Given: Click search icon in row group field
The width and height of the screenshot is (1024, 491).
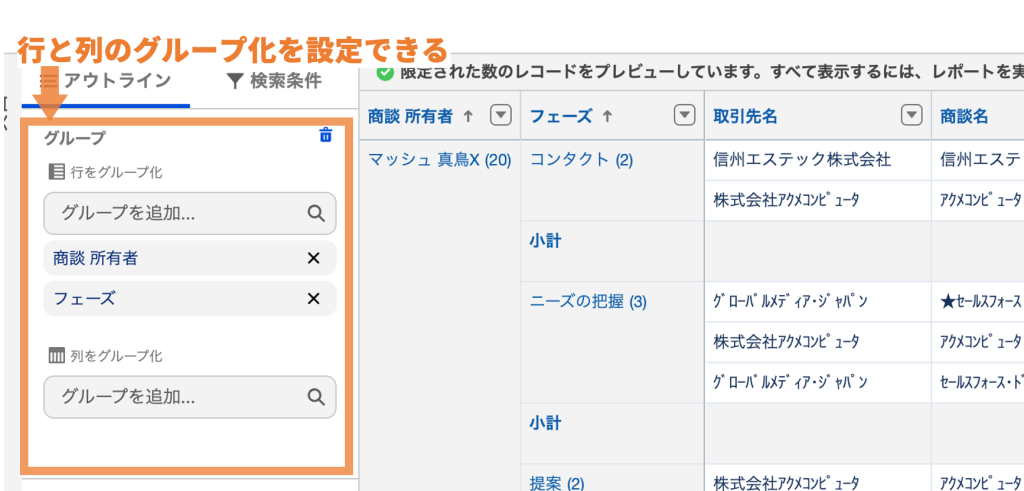Looking at the screenshot, I should 316,213.
